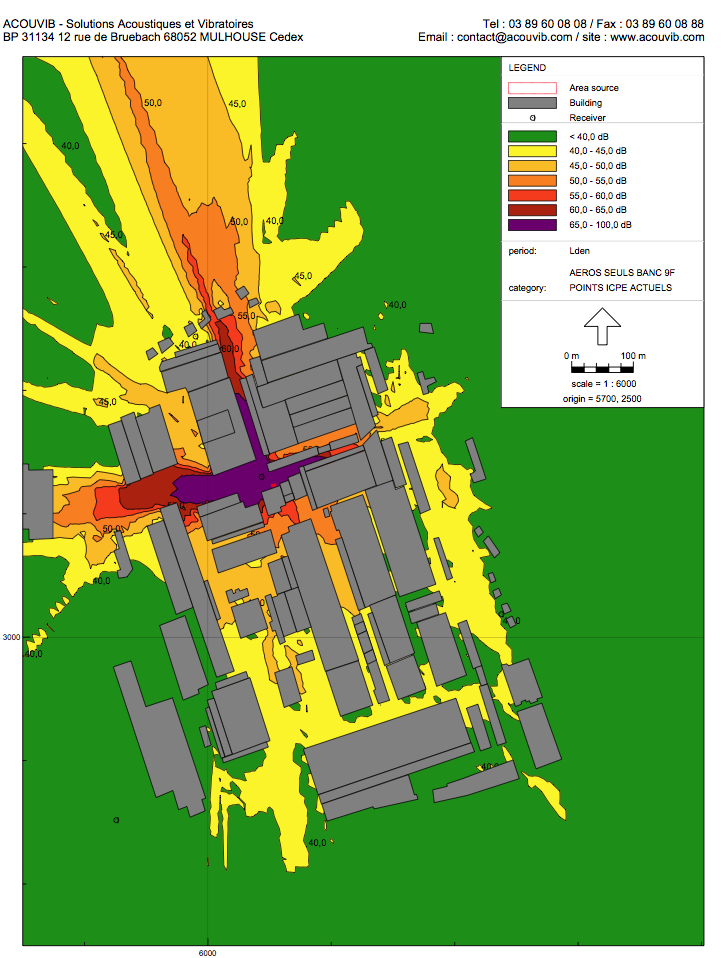Click the red 55,0 - 60,0 dB swatch
The height and width of the screenshot is (958, 723).
point(532,195)
